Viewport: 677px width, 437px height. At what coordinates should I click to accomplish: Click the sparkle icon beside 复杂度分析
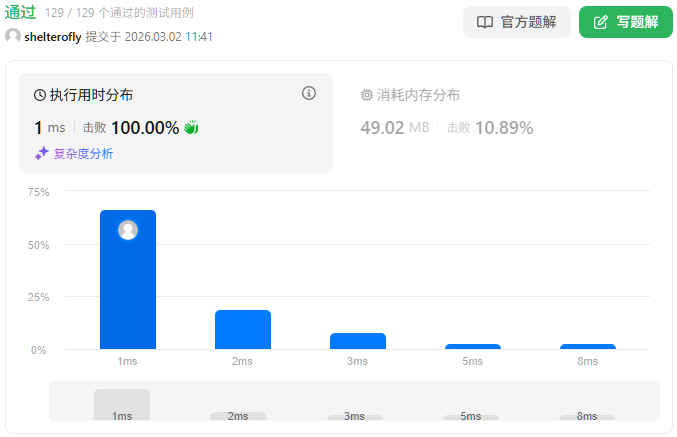(x=42, y=153)
